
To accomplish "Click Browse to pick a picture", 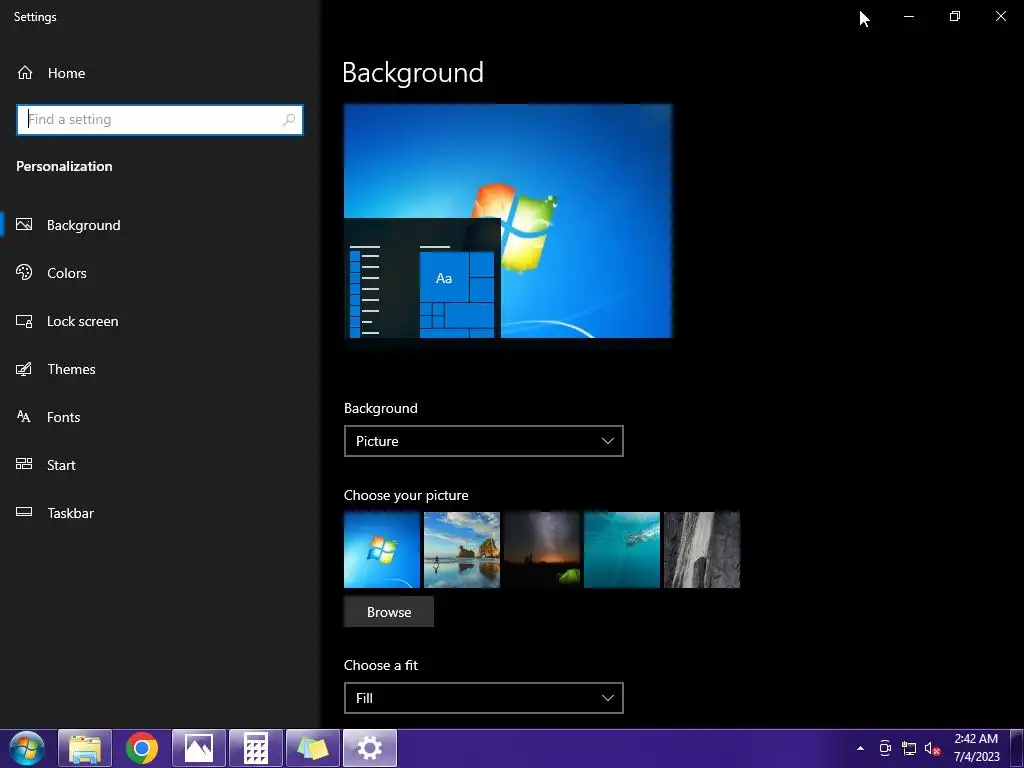I will (x=389, y=612).
